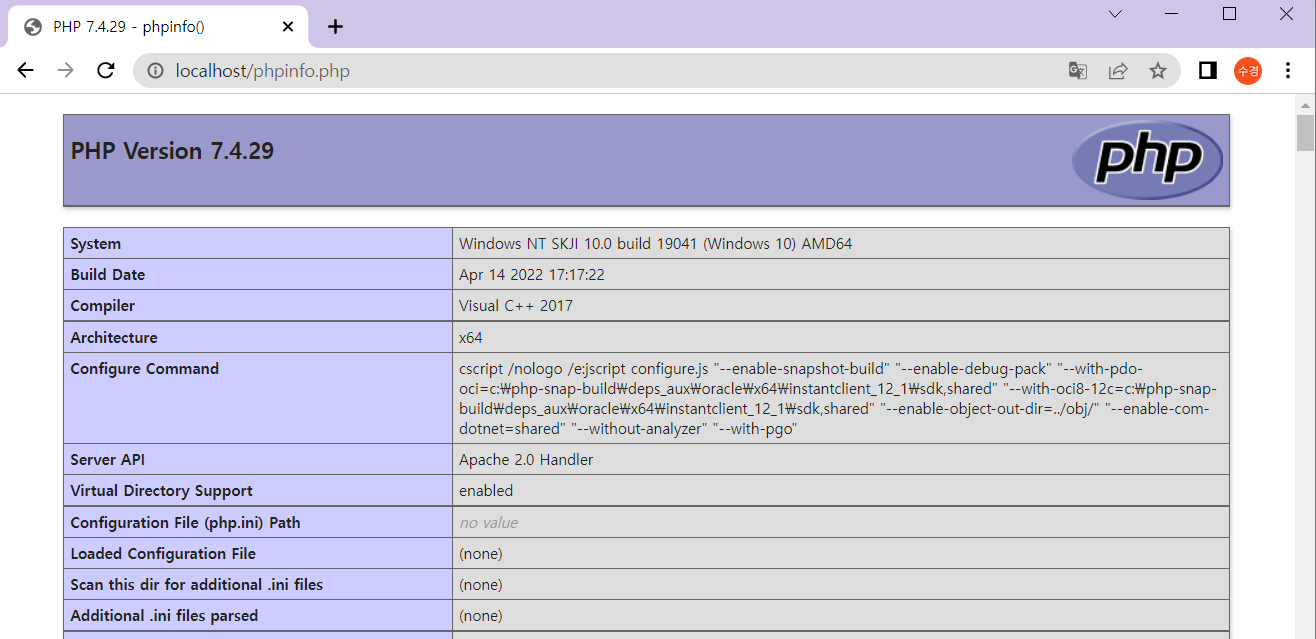View site information for localhost

(155, 71)
